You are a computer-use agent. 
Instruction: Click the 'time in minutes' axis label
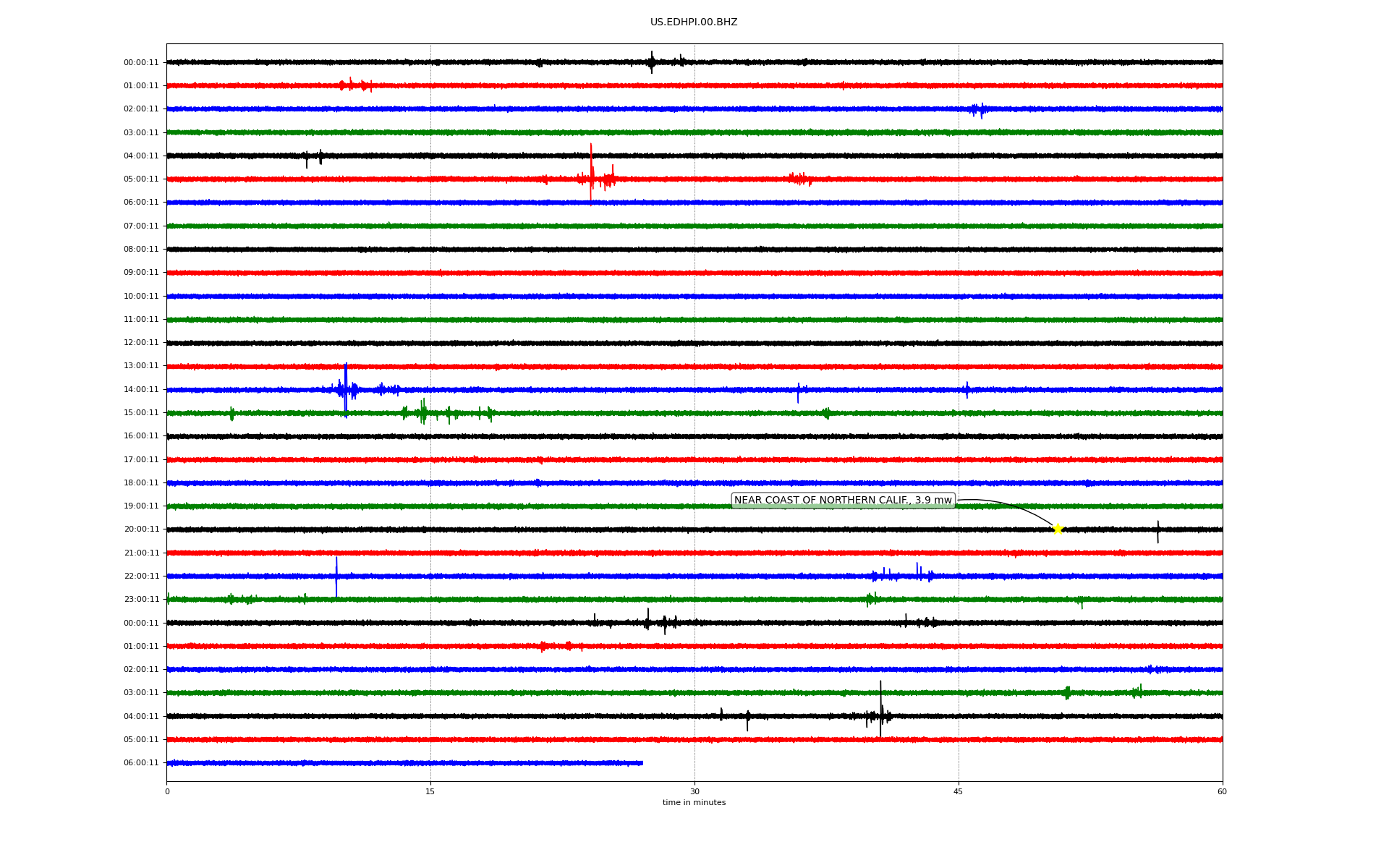694,803
